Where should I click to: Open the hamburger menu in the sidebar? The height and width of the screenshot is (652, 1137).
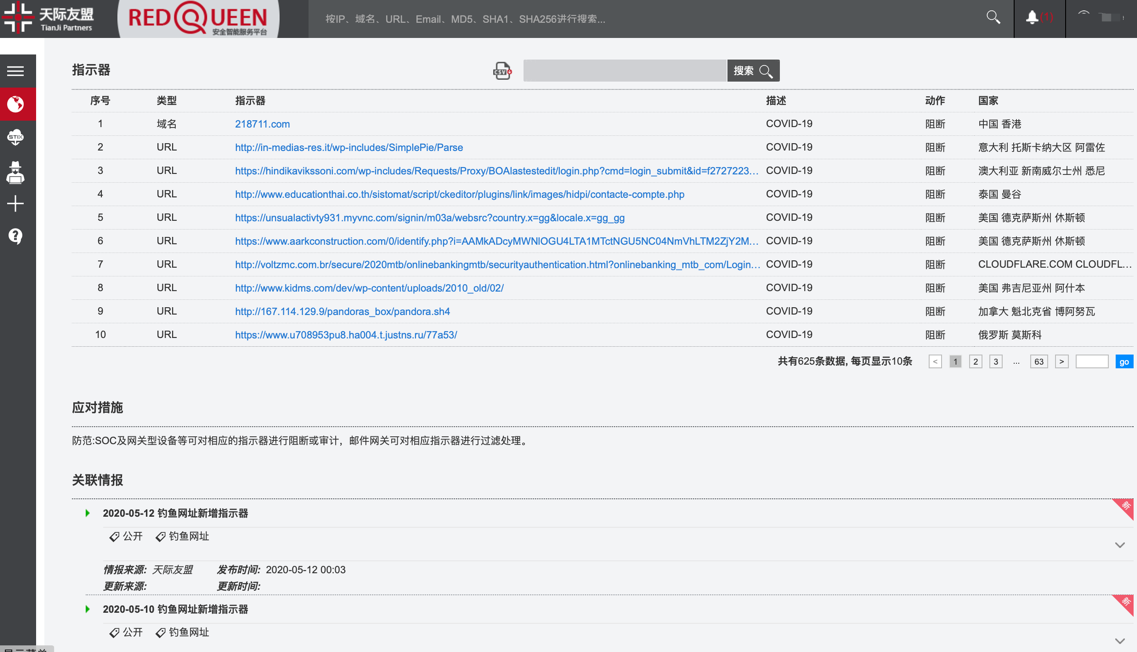point(15,71)
